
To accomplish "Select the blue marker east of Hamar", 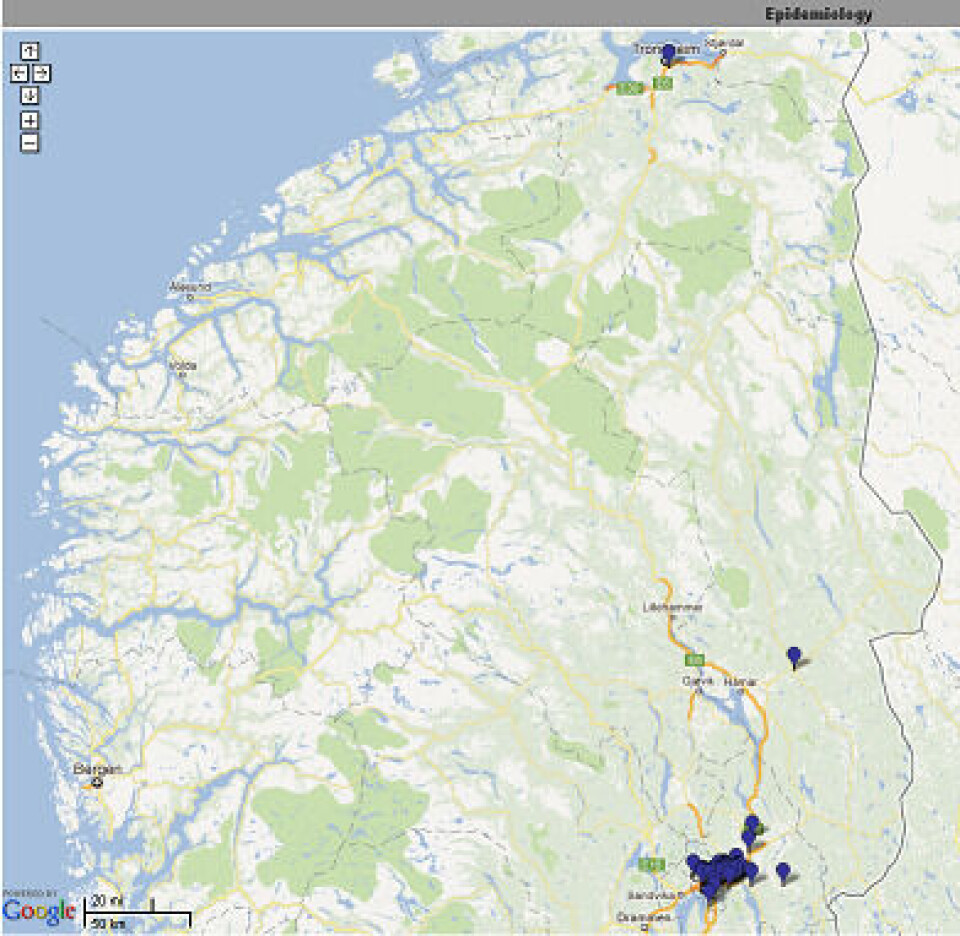I will (794, 656).
